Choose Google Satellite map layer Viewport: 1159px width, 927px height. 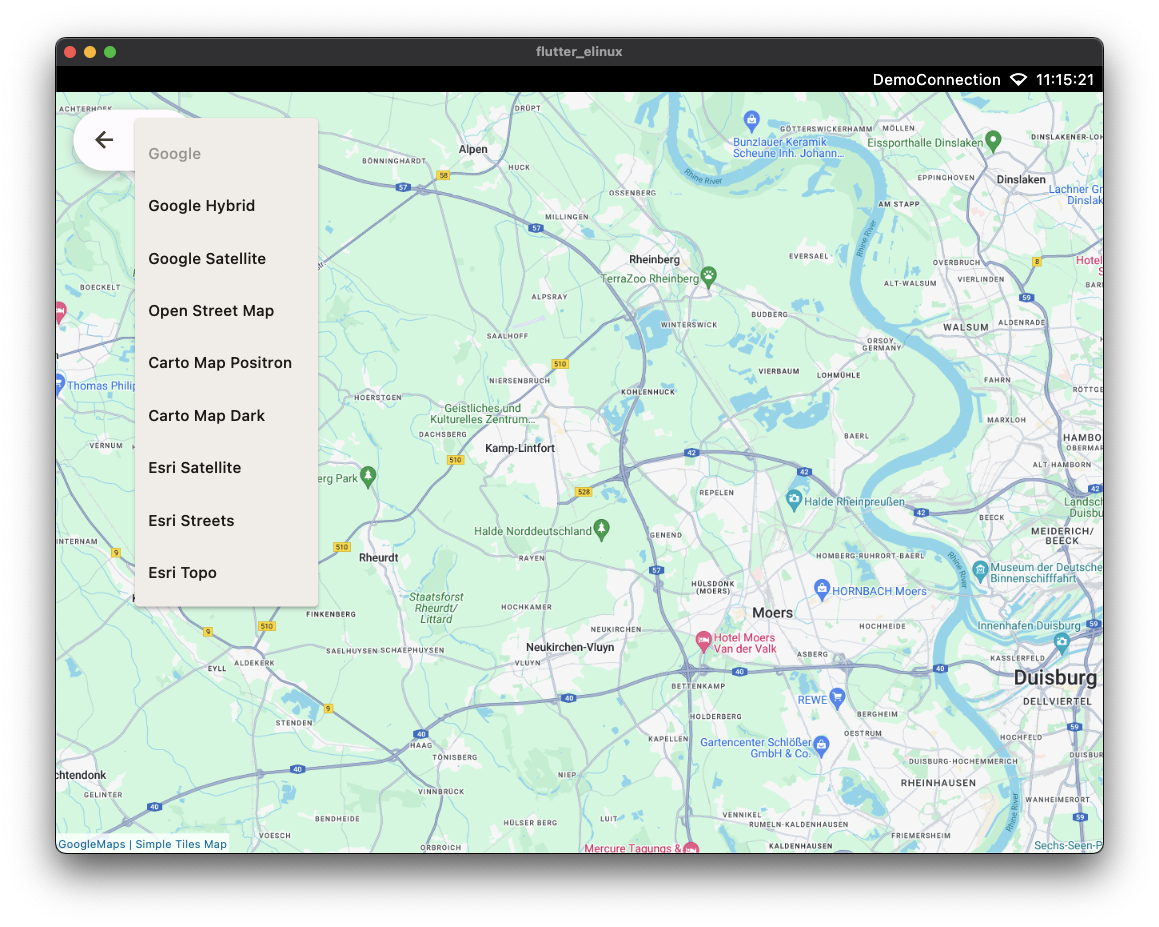click(226, 259)
